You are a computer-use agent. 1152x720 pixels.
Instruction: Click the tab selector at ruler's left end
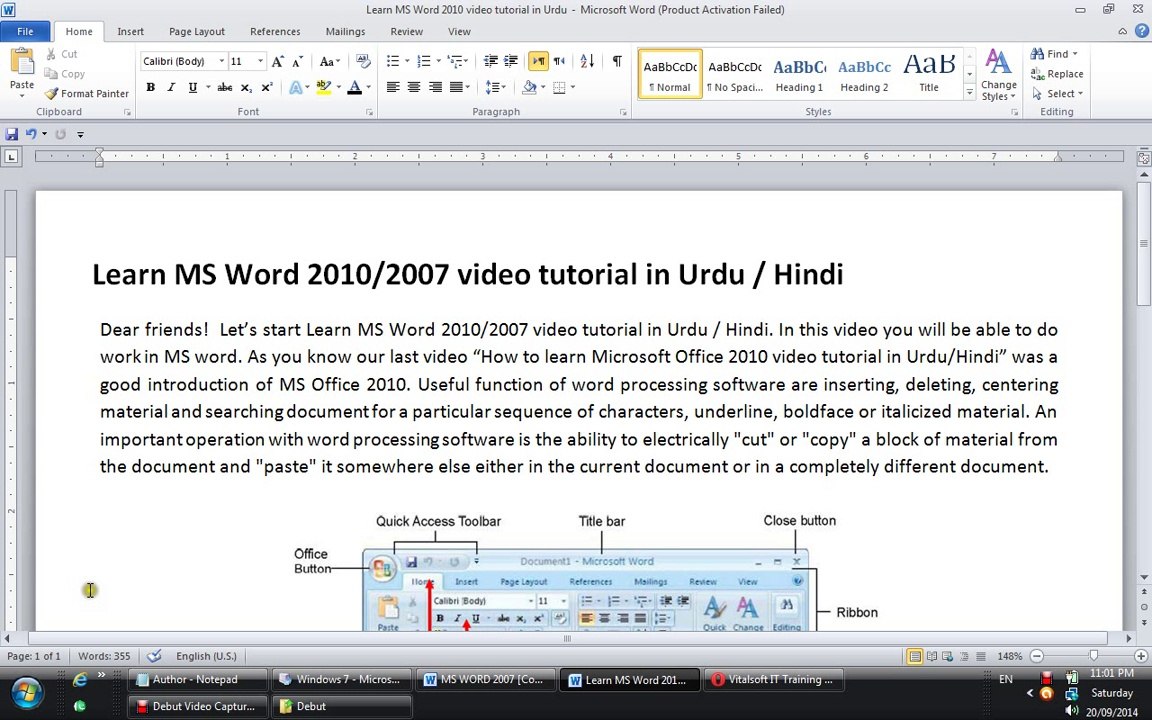coord(11,156)
